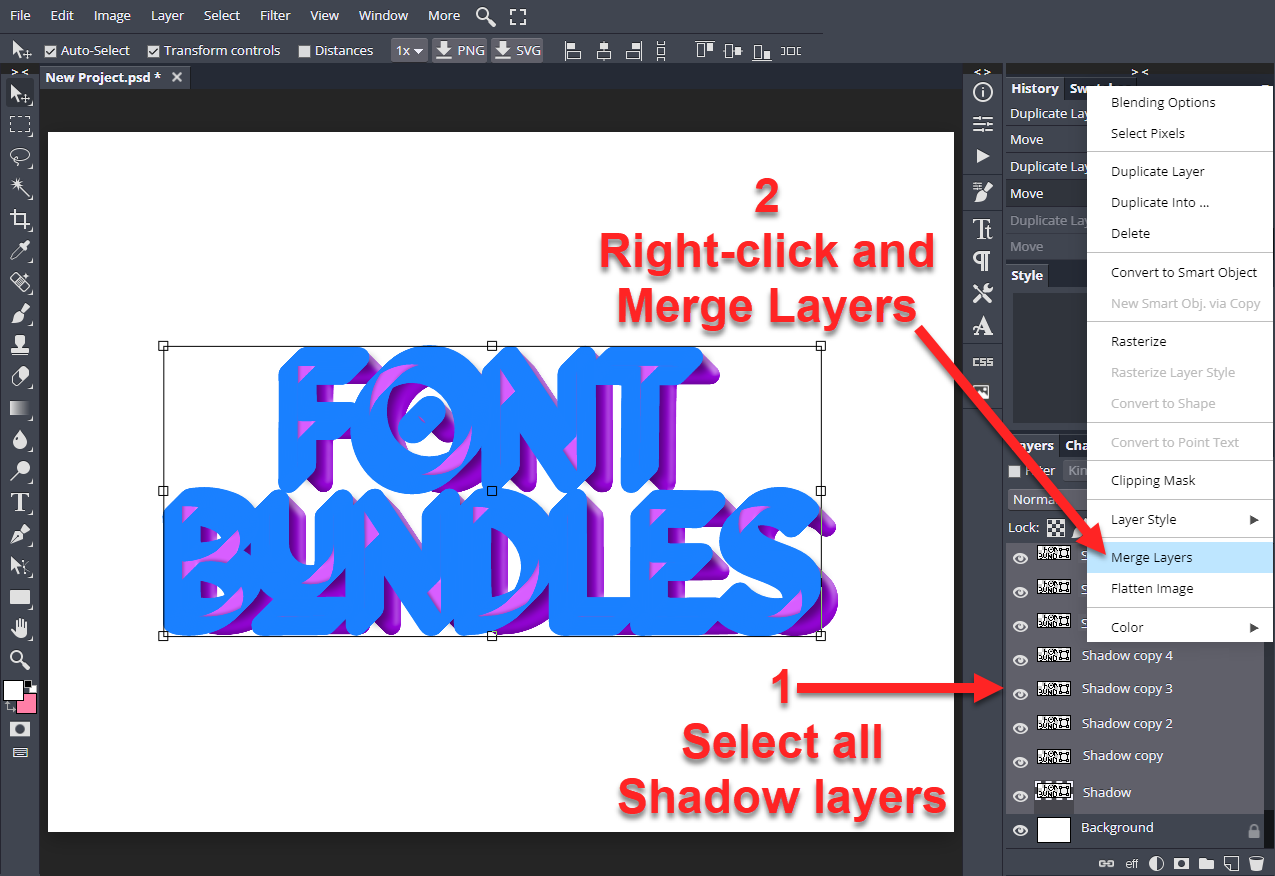Screen dimensions: 1275x876
Task: Select the Crop tool
Action: coord(20,220)
